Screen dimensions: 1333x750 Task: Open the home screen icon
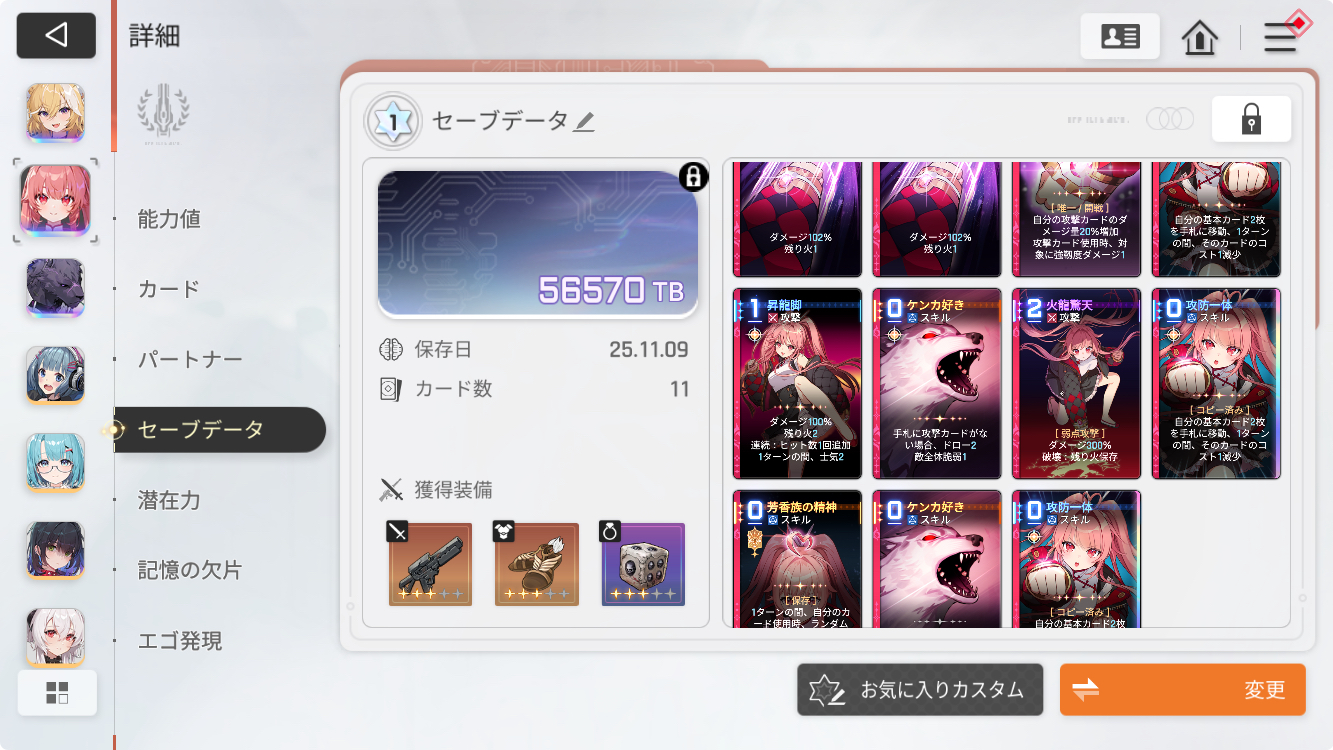(x=1199, y=37)
